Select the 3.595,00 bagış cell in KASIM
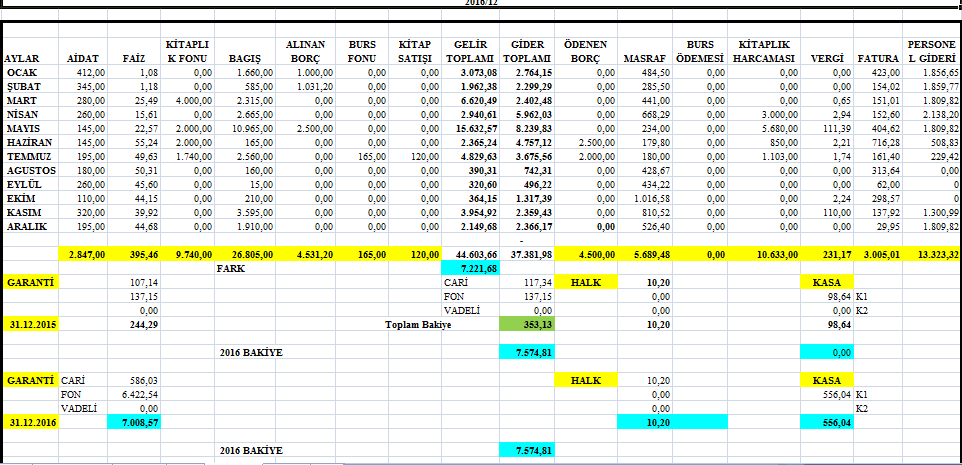Image resolution: width=962 pixels, height=465 pixels. [x=245, y=213]
